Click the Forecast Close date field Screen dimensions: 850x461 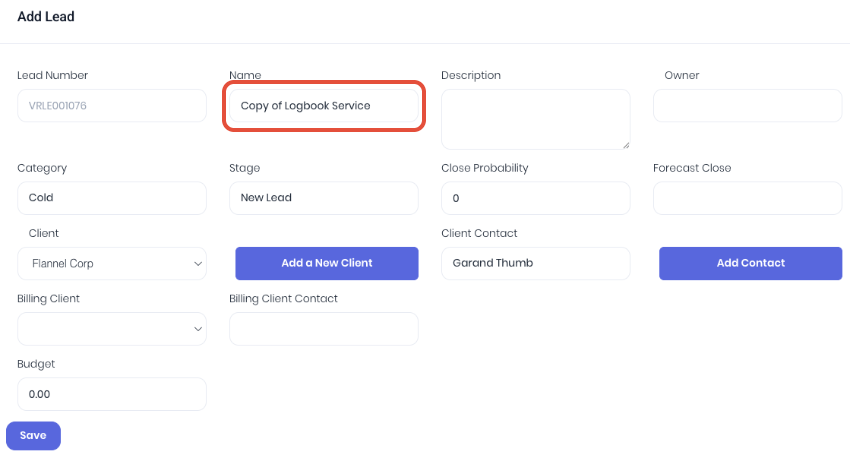tap(748, 198)
